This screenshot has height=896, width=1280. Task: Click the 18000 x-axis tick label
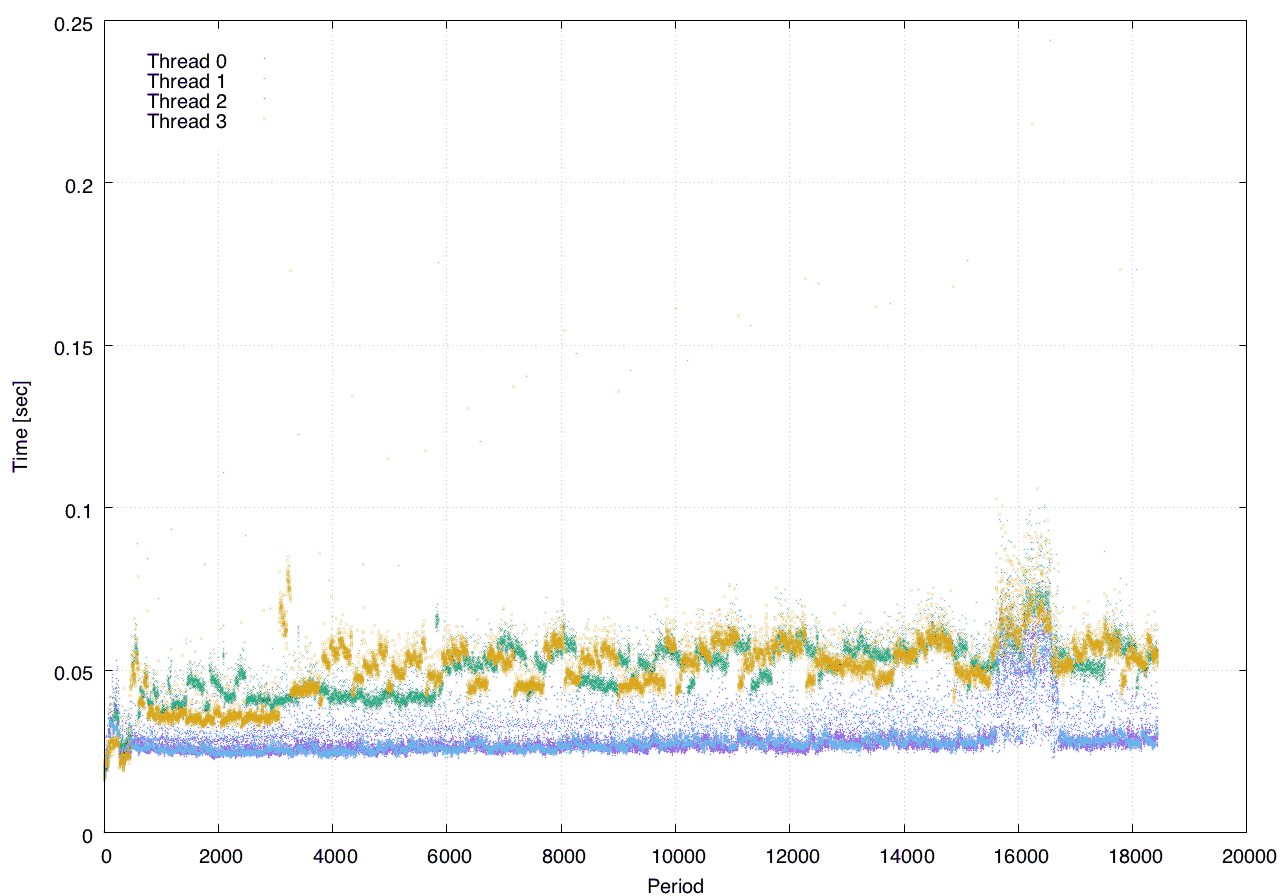(x=1132, y=855)
